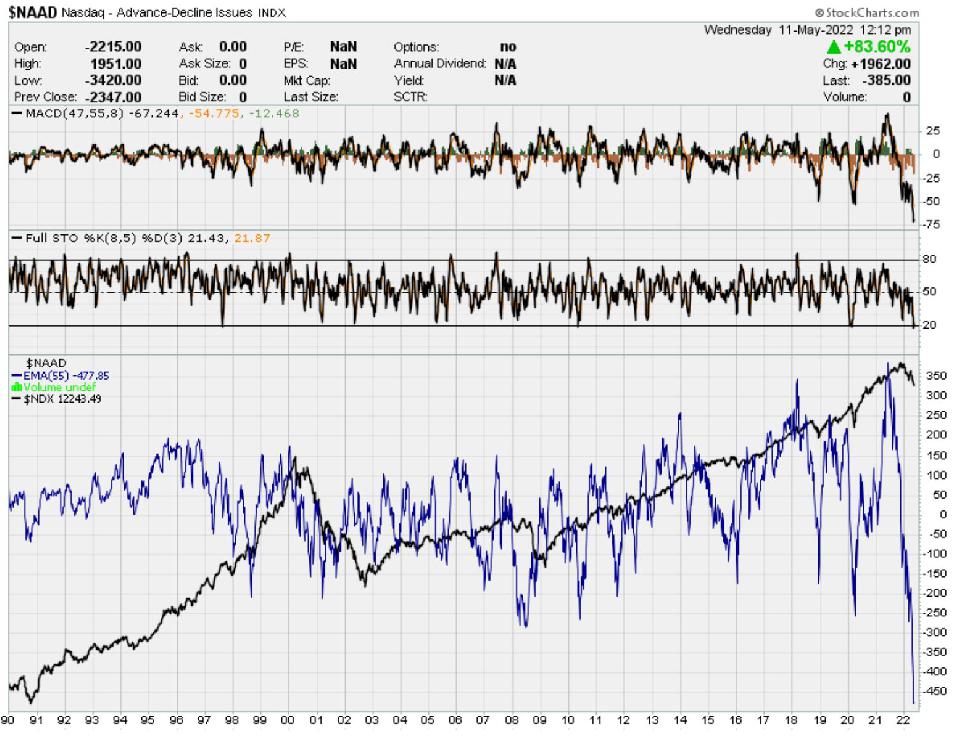
Task: Click the Options value no
Action: tap(508, 47)
